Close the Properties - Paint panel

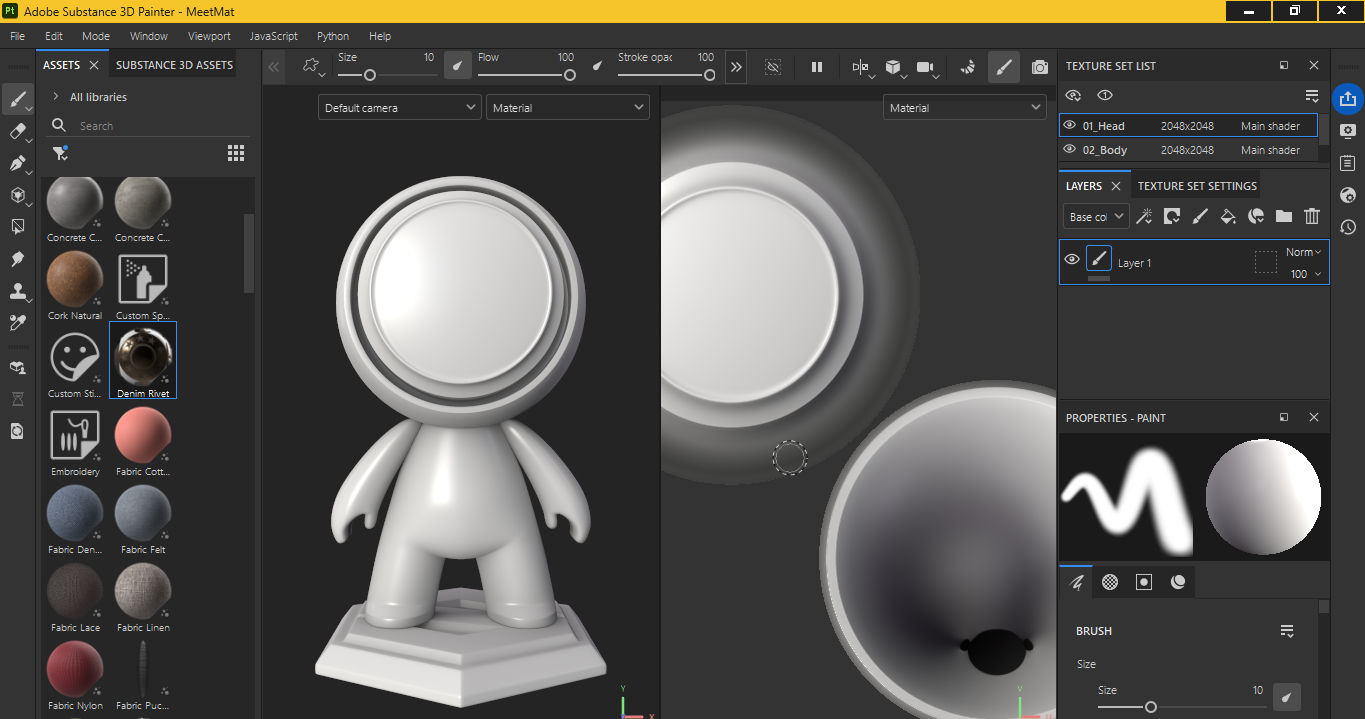pos(1314,417)
